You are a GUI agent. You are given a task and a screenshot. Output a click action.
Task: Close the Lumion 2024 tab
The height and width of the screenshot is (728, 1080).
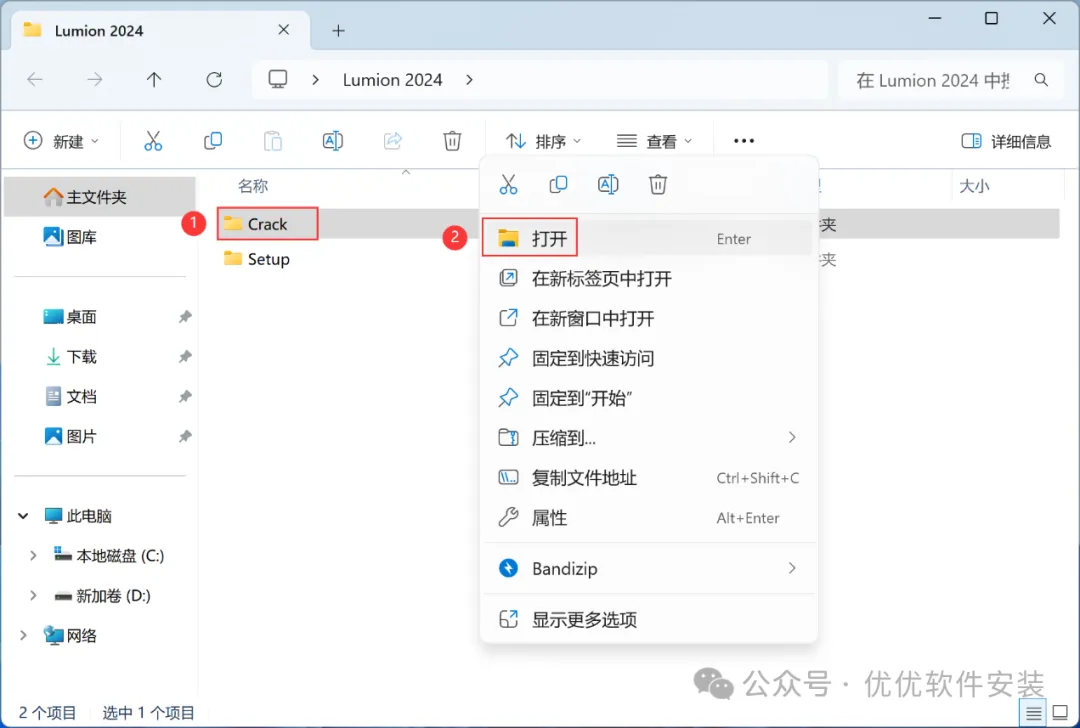(284, 30)
